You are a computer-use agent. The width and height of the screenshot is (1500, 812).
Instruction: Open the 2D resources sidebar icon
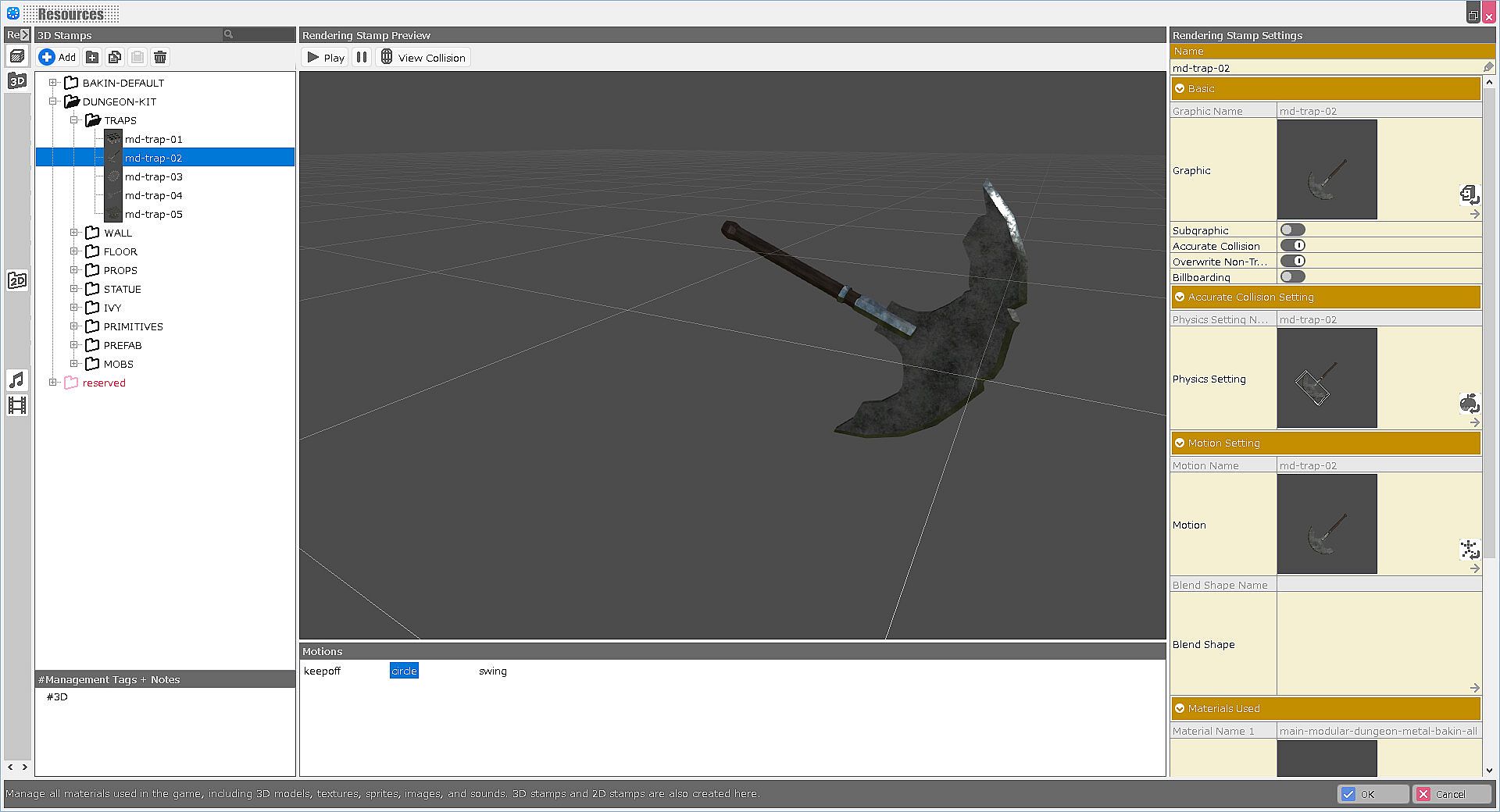click(17, 280)
